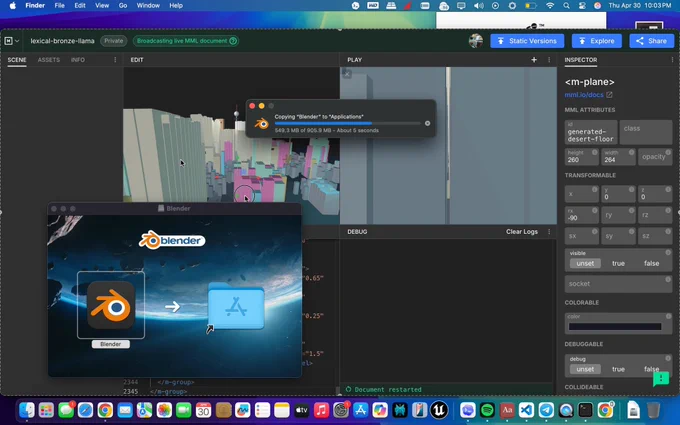Click the Clear Logs button

(522, 232)
